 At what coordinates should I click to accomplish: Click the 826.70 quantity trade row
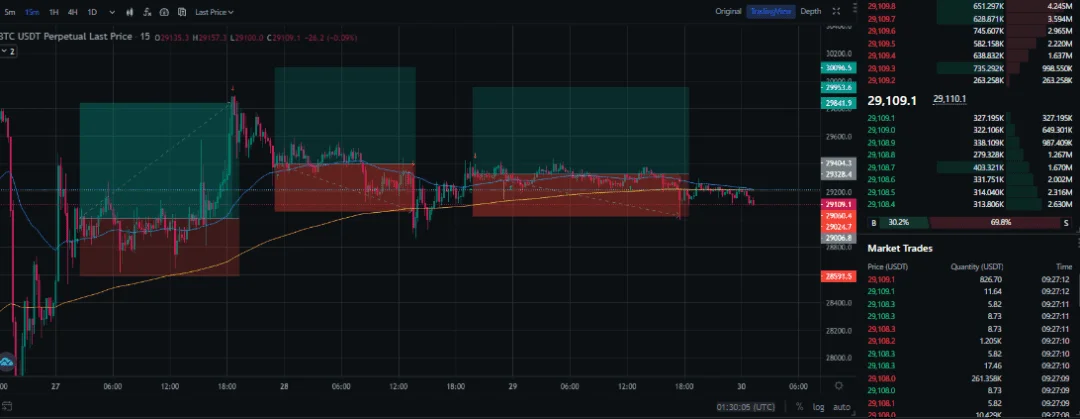(x=969, y=279)
